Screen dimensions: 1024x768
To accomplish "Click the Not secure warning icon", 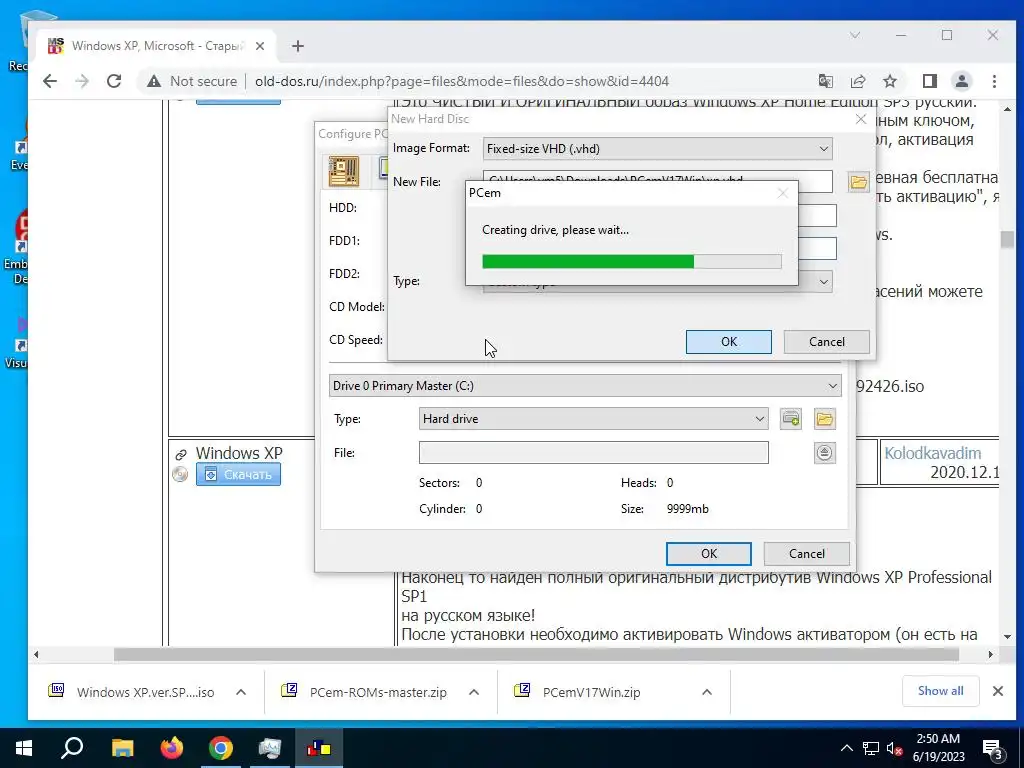I will (153, 81).
